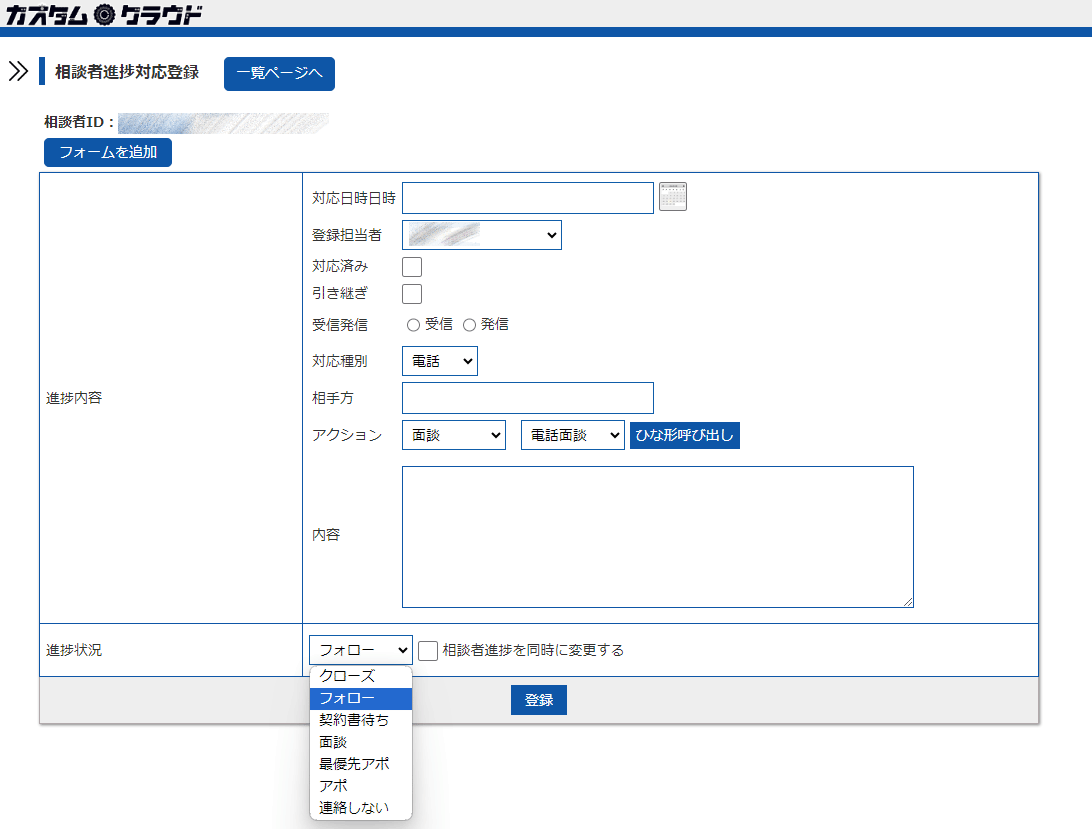This screenshot has width=1092, height=829.
Task: Go to list via 一覧ページへ button
Action: (279, 74)
